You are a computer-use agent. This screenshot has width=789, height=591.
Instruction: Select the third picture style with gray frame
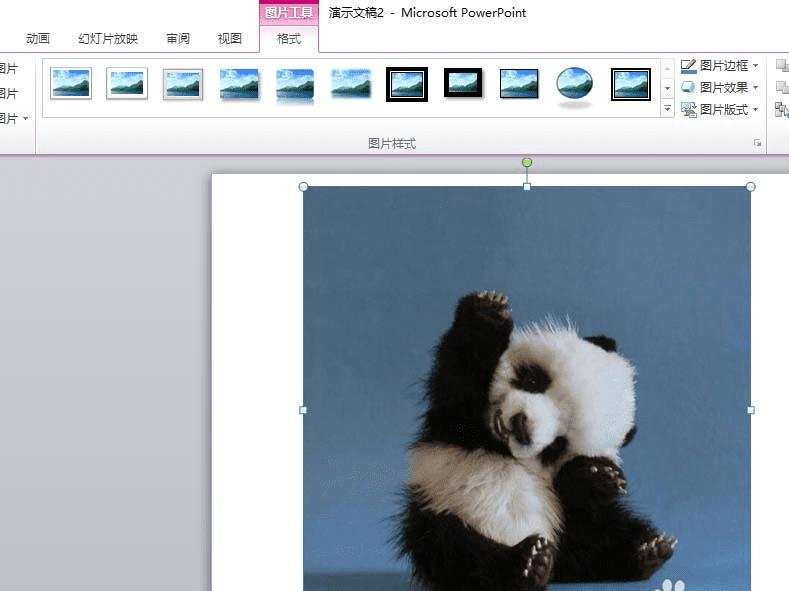(183, 84)
